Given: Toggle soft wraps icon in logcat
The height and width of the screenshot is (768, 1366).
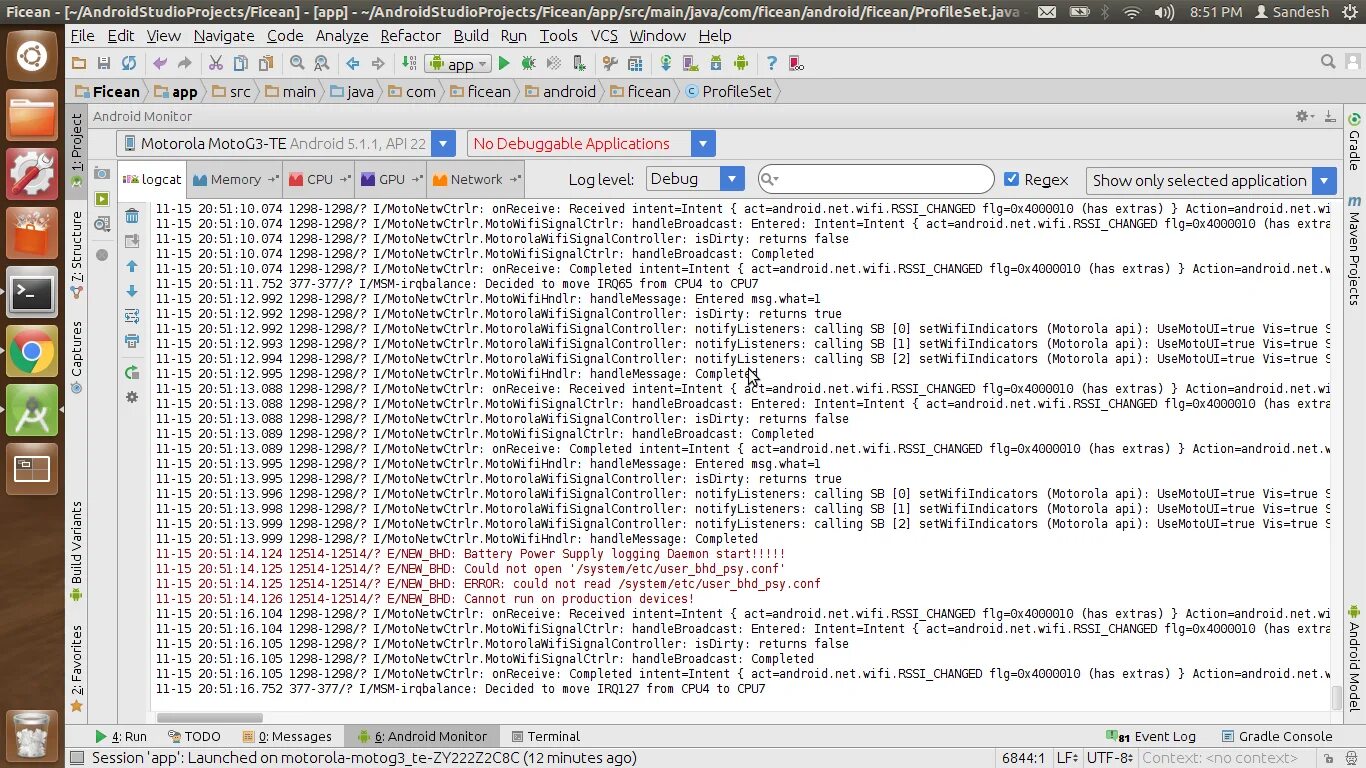Looking at the screenshot, I should coord(132,316).
